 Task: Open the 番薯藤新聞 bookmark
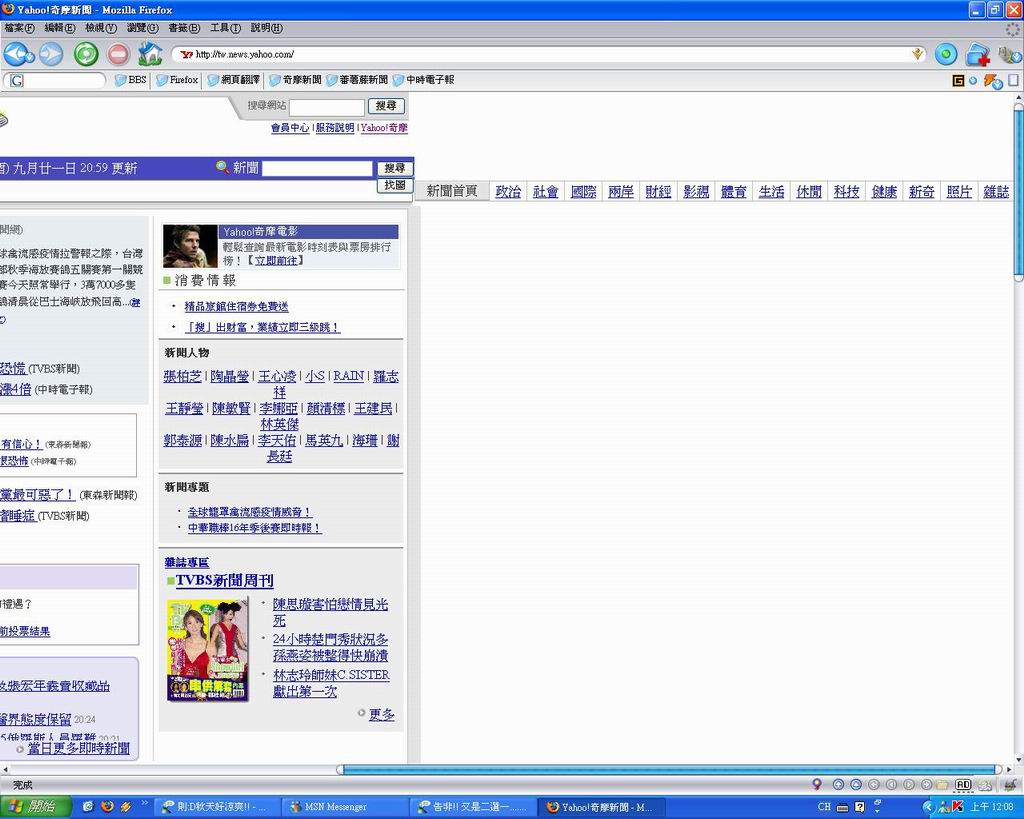pos(357,80)
